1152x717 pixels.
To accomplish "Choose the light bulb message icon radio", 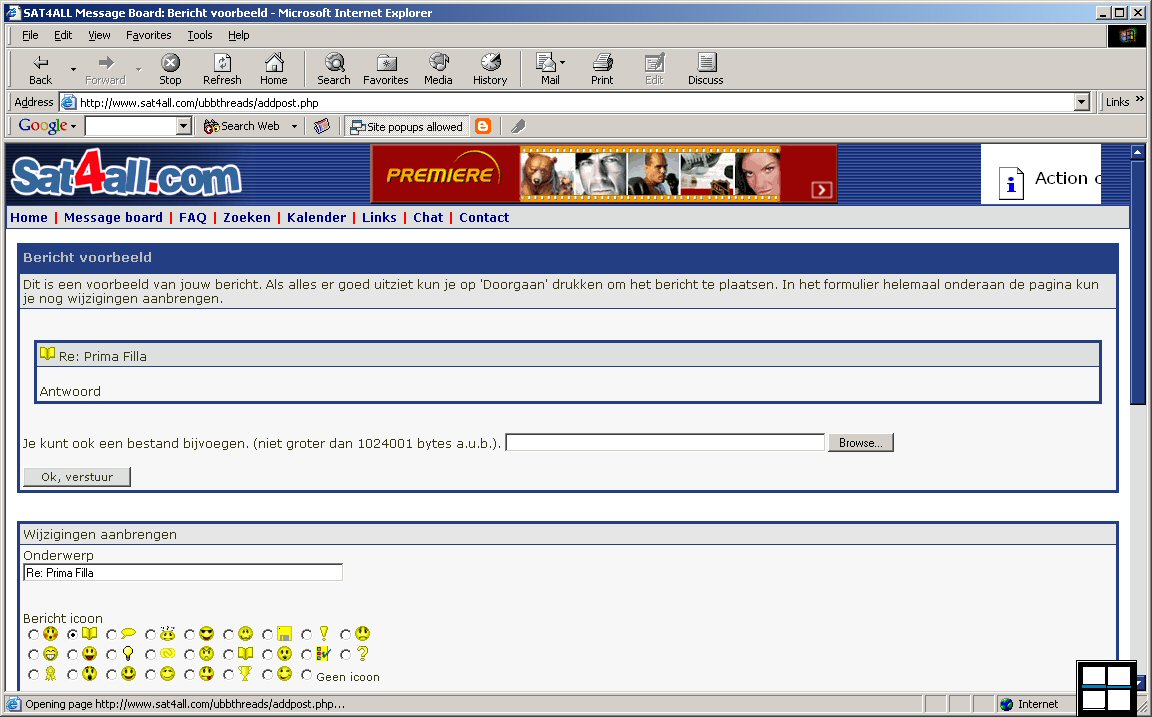I will tap(112, 654).
